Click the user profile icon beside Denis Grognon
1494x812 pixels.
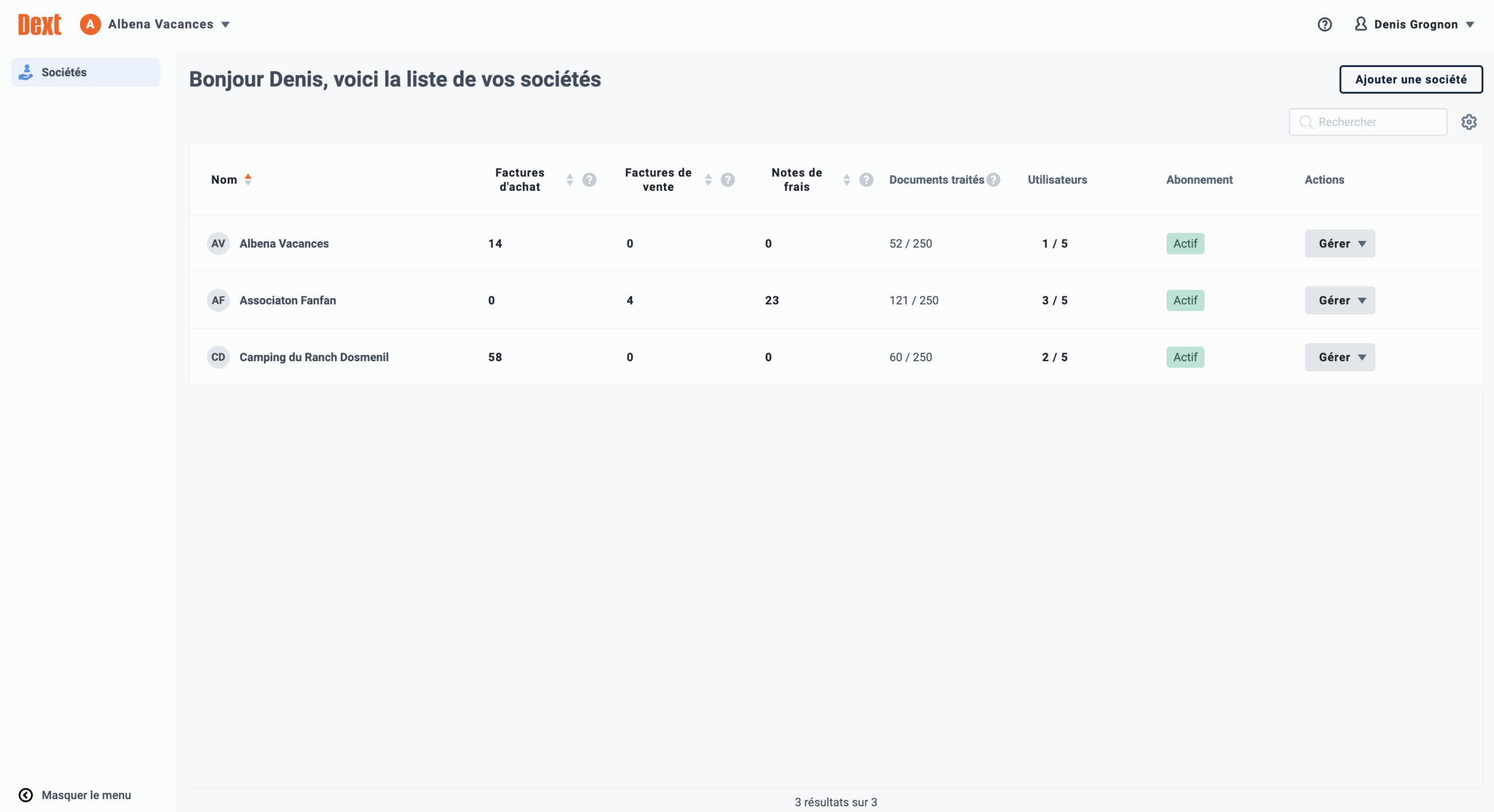pos(1361,24)
